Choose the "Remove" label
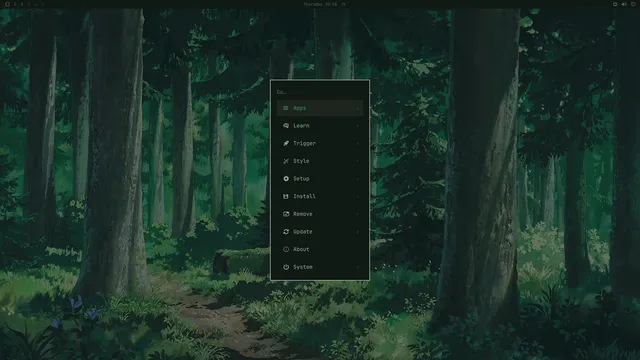Screen dimensions: 640x360 (x=303, y=214)
